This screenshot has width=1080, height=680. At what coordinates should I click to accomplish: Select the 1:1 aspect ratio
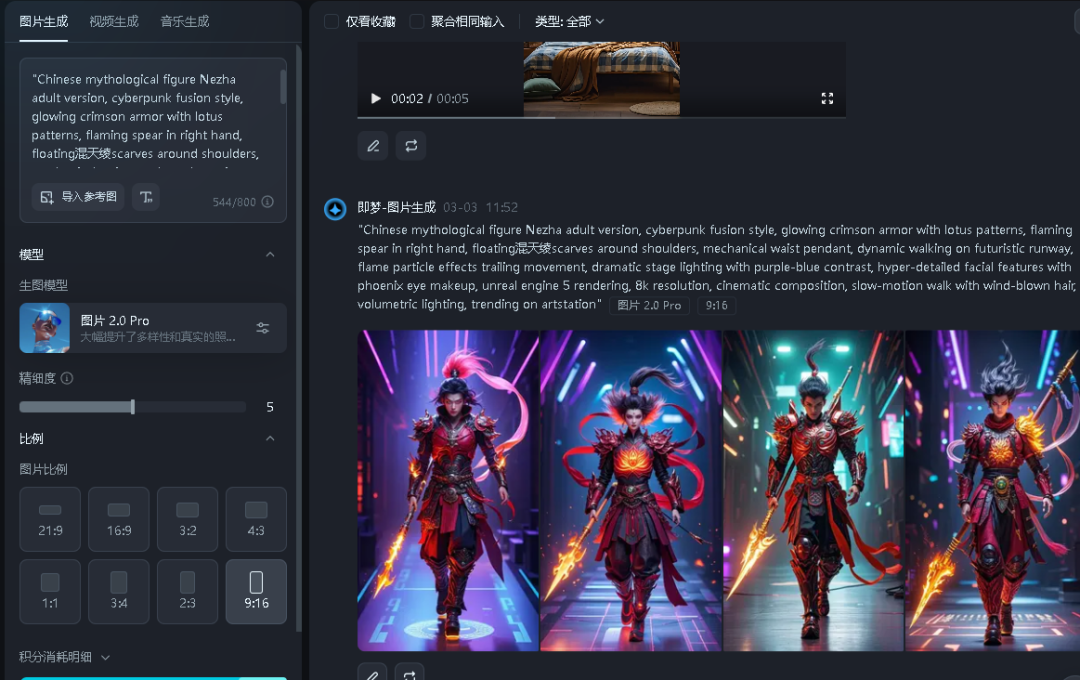click(x=50, y=592)
